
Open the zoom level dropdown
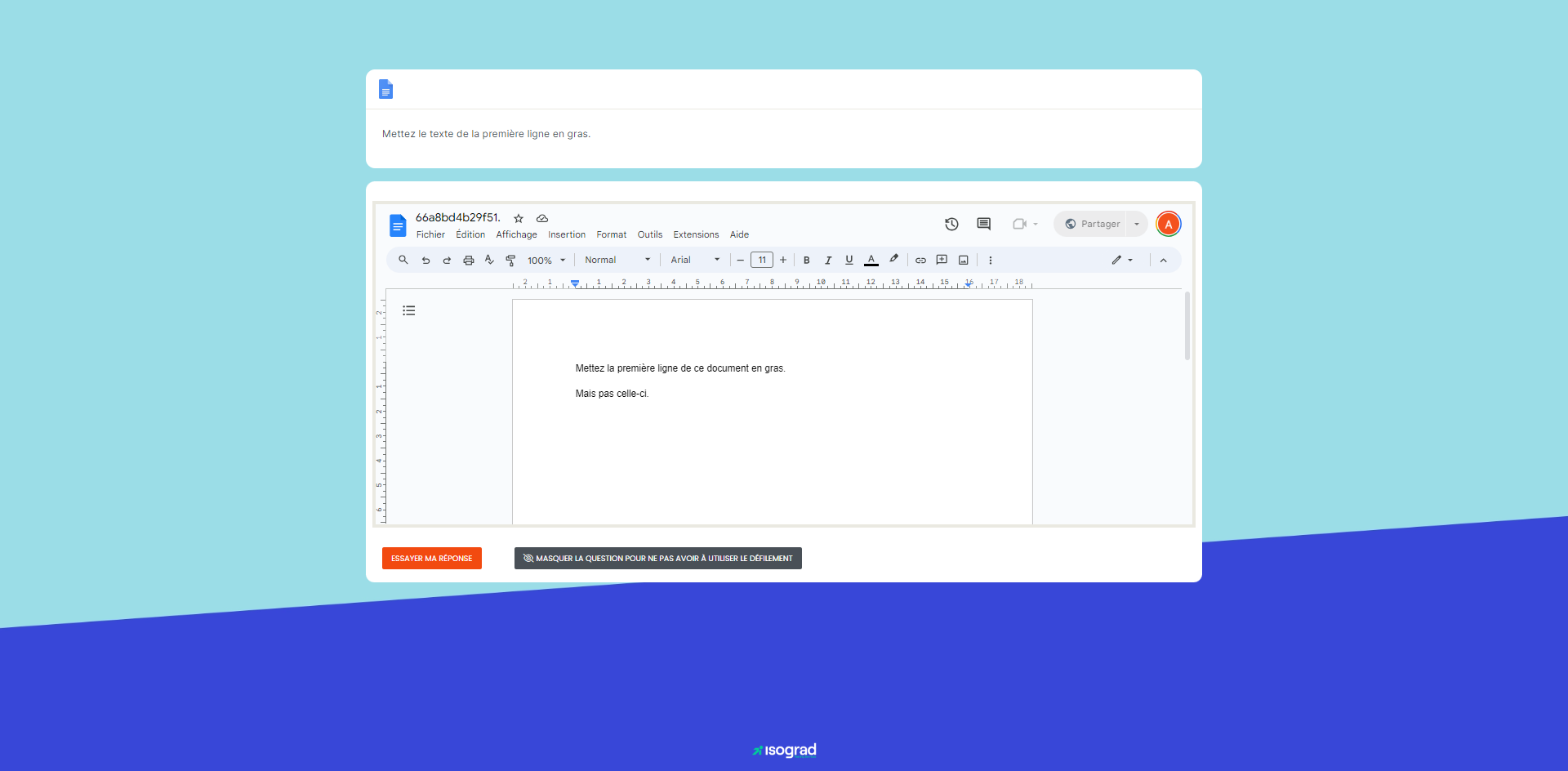click(x=546, y=260)
